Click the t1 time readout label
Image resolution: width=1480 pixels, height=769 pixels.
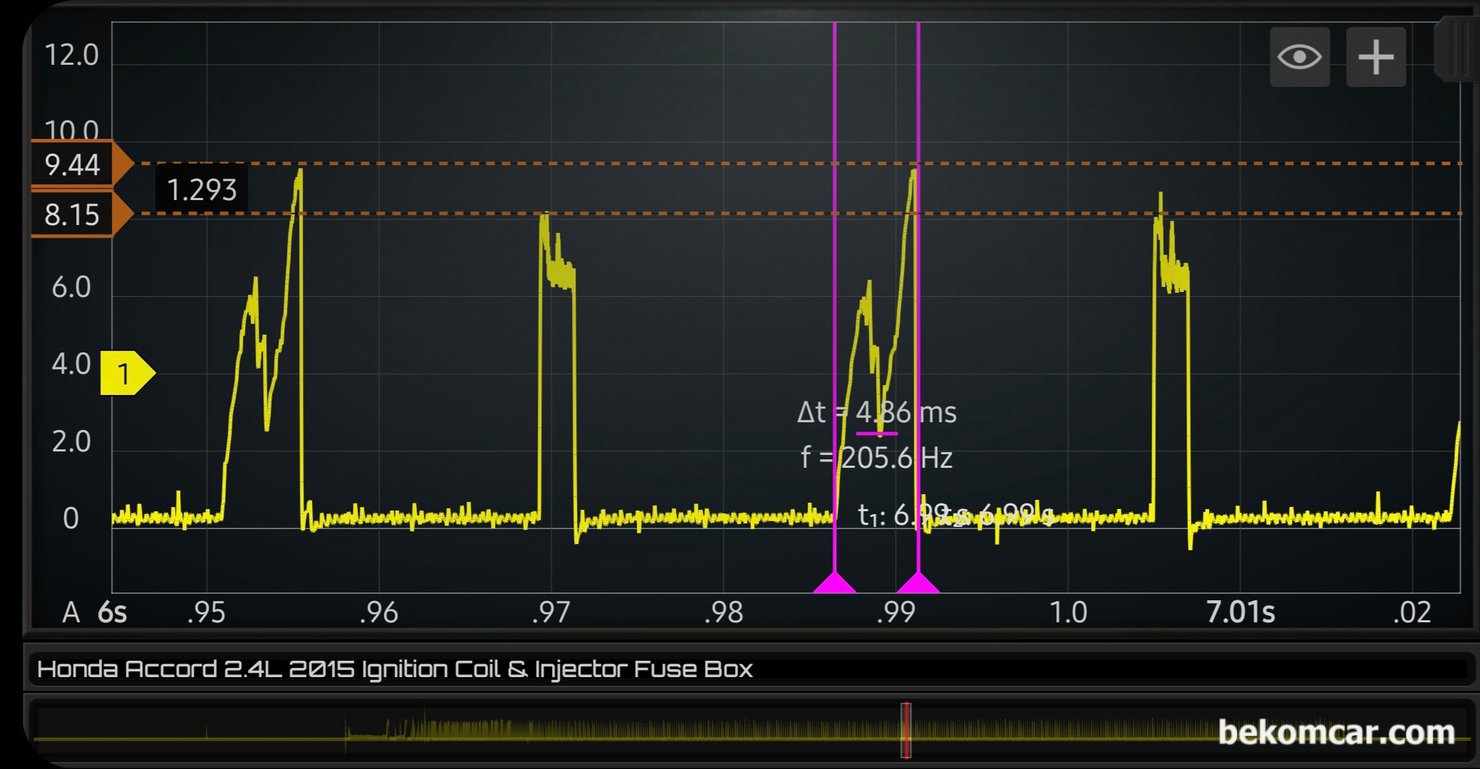(883, 515)
